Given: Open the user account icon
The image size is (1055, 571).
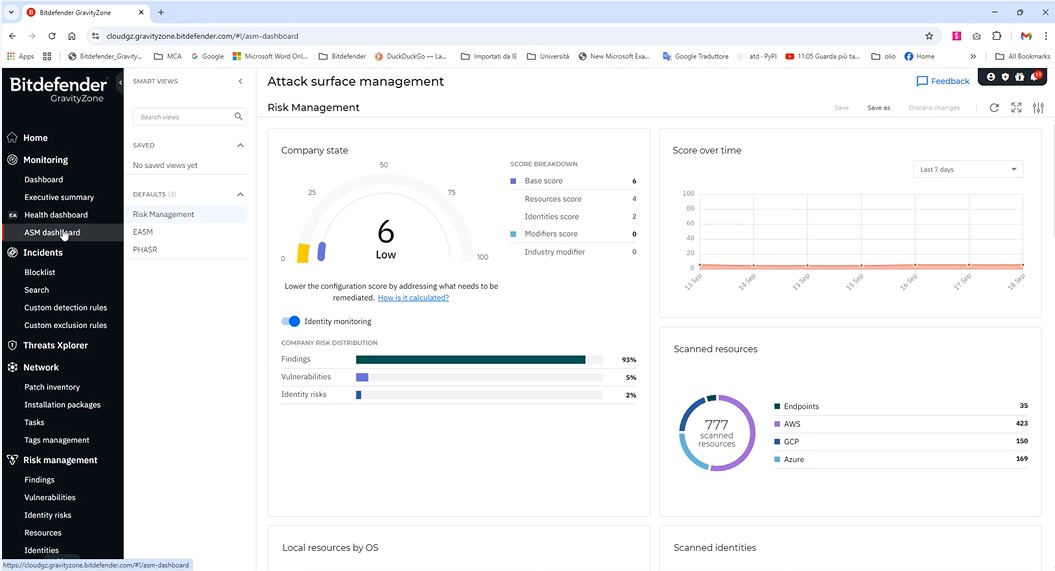Looking at the screenshot, I should (991, 77).
